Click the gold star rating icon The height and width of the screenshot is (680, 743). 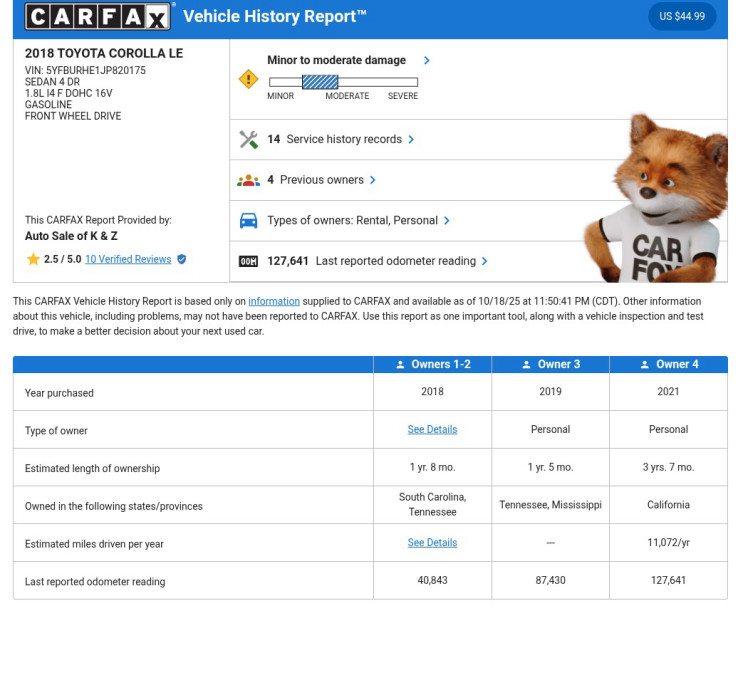pyautogui.click(x=33, y=260)
